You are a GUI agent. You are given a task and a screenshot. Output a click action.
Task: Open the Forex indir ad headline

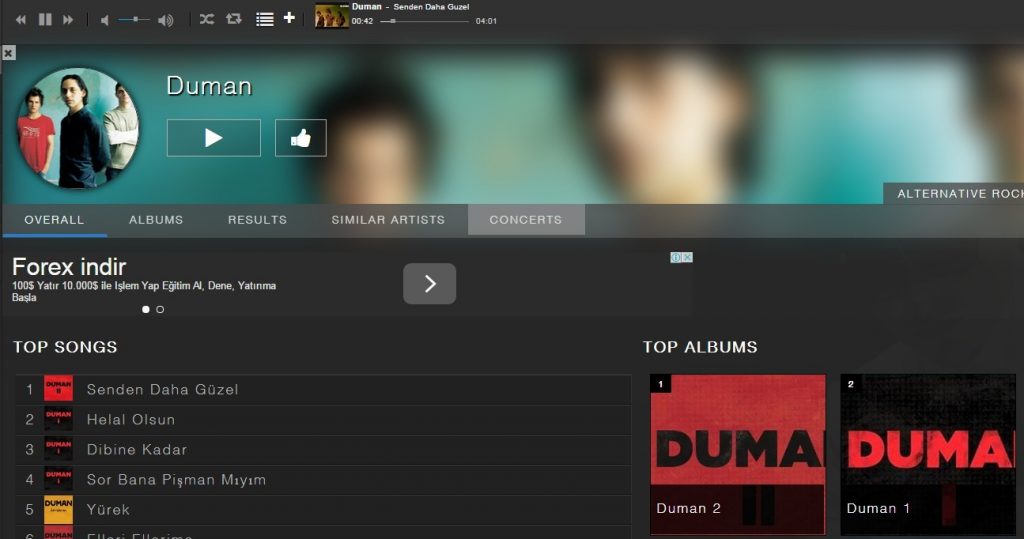69,267
